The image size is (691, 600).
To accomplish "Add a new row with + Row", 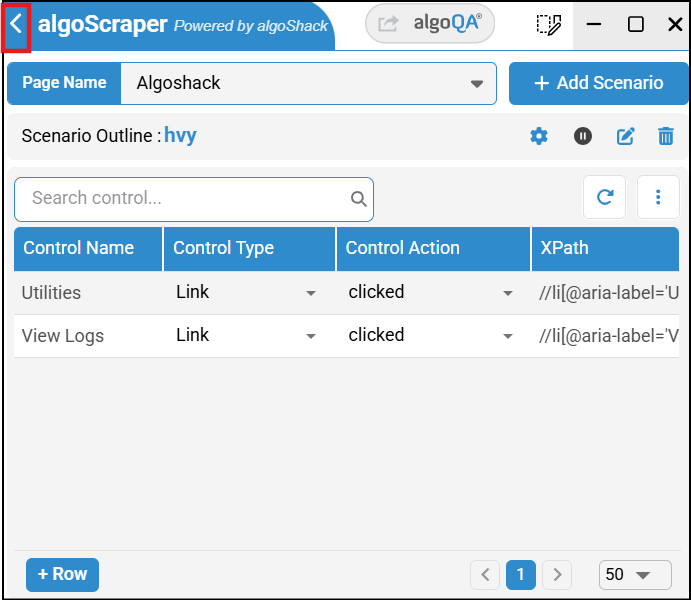I will click(62, 574).
